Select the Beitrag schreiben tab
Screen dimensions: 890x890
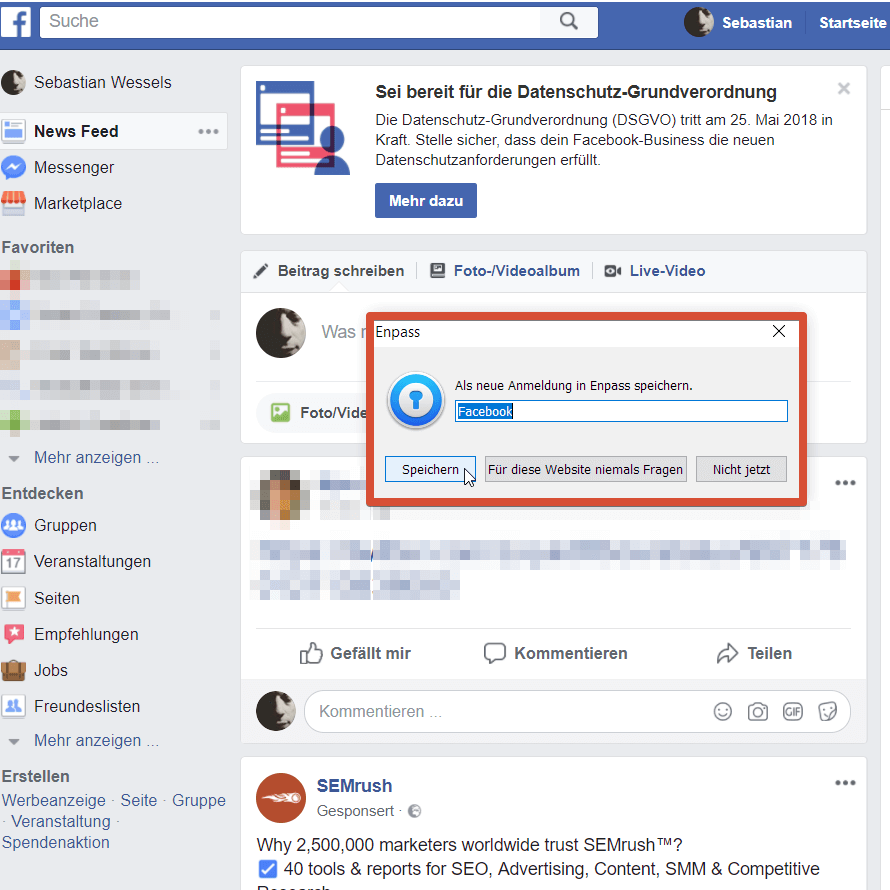329,271
